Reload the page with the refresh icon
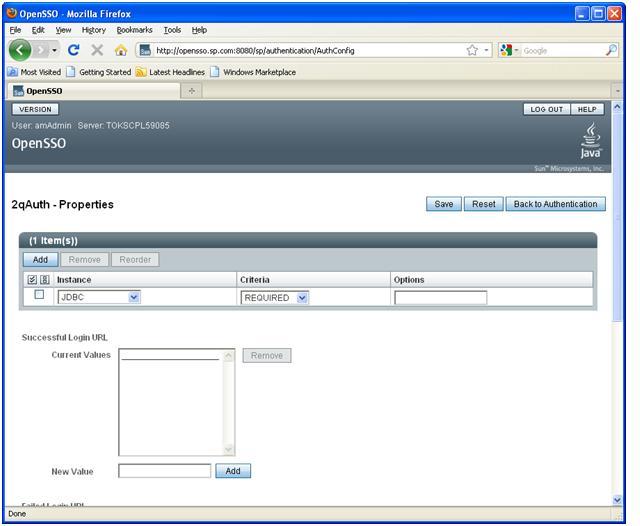 [x=73, y=50]
